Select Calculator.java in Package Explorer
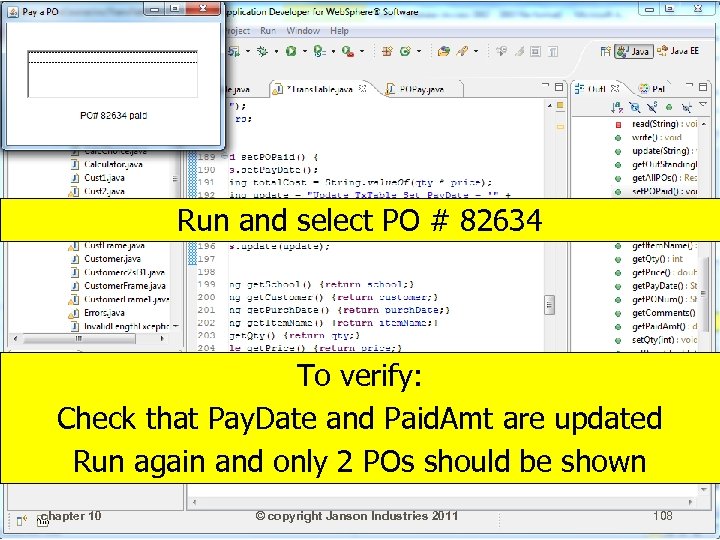 coord(113,164)
